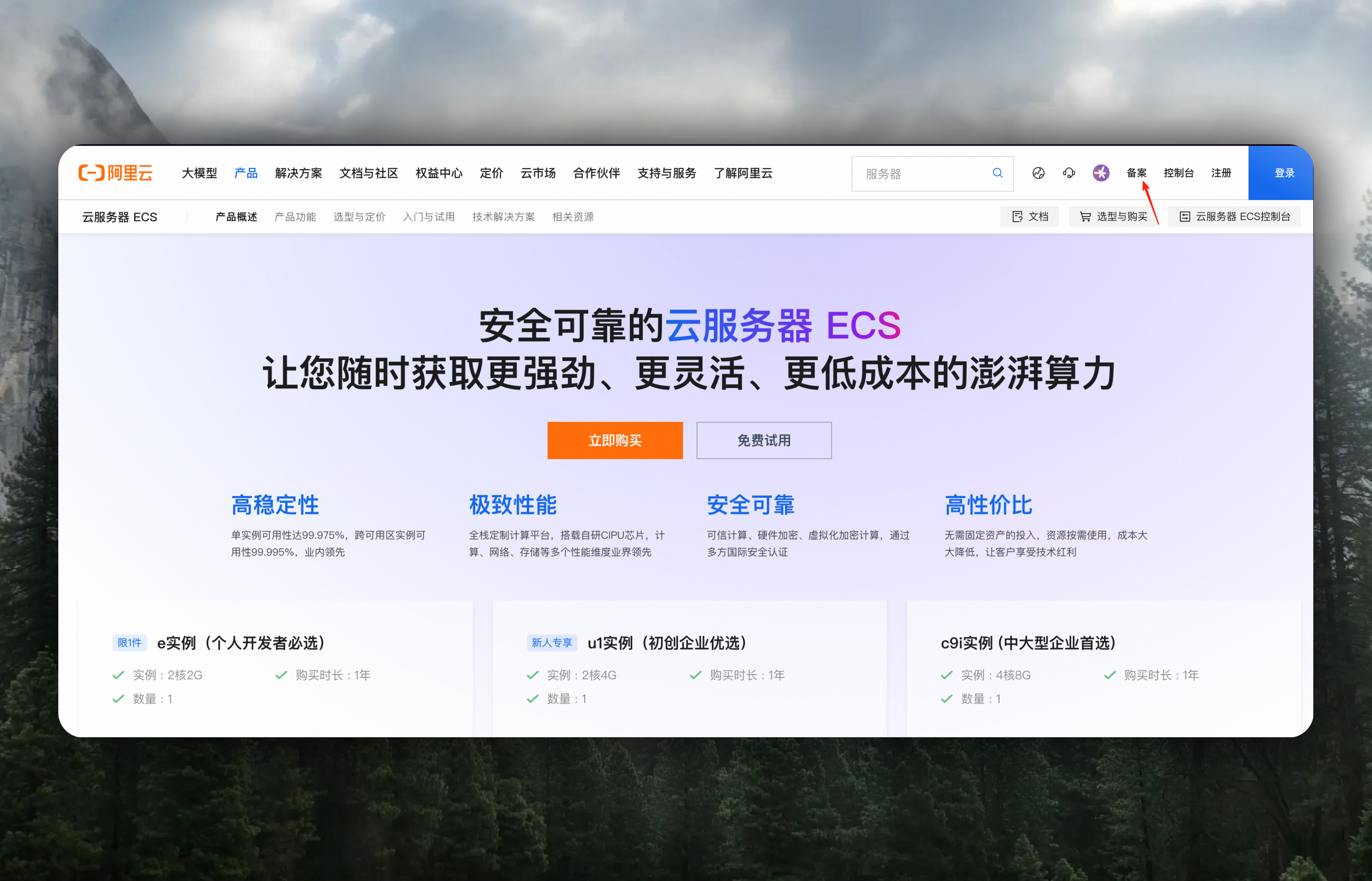Viewport: 1372px width, 881px height.
Task: Open the globe language/region icon
Action: 1038,173
